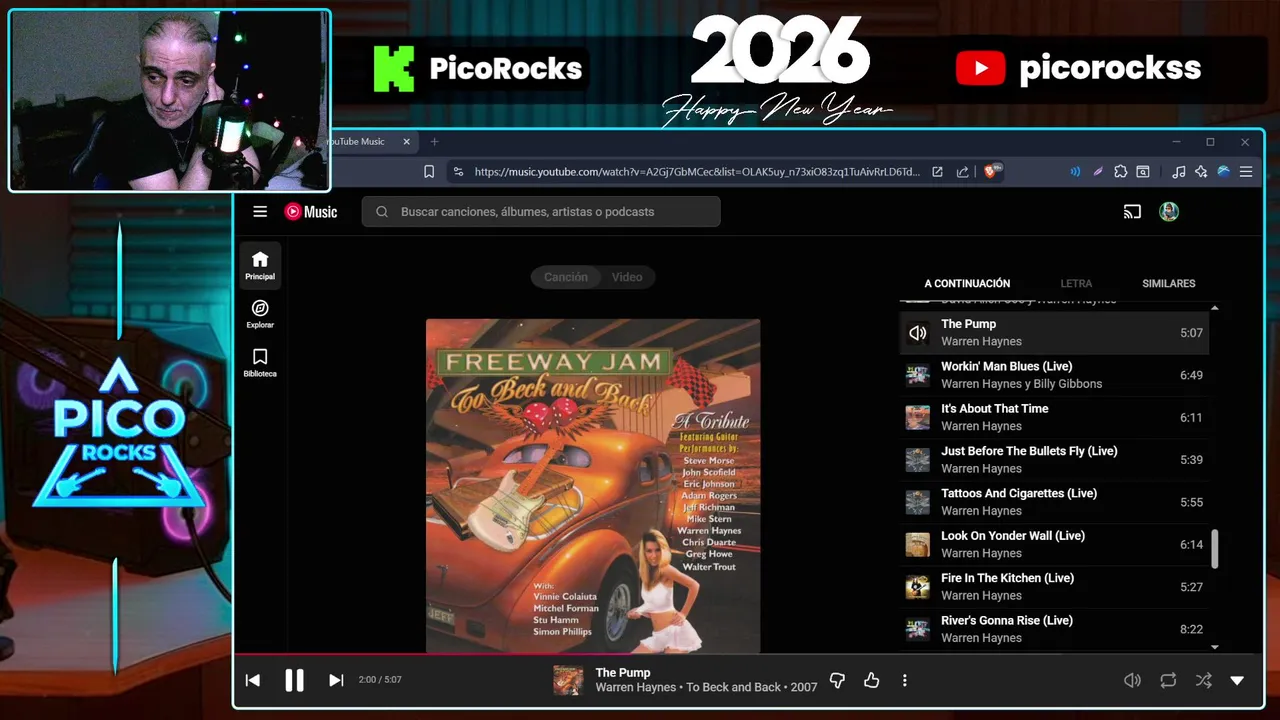Viewport: 1280px width, 720px height.
Task: Play Just Before The Bullets Fly (Live)
Action: [x=1054, y=460]
